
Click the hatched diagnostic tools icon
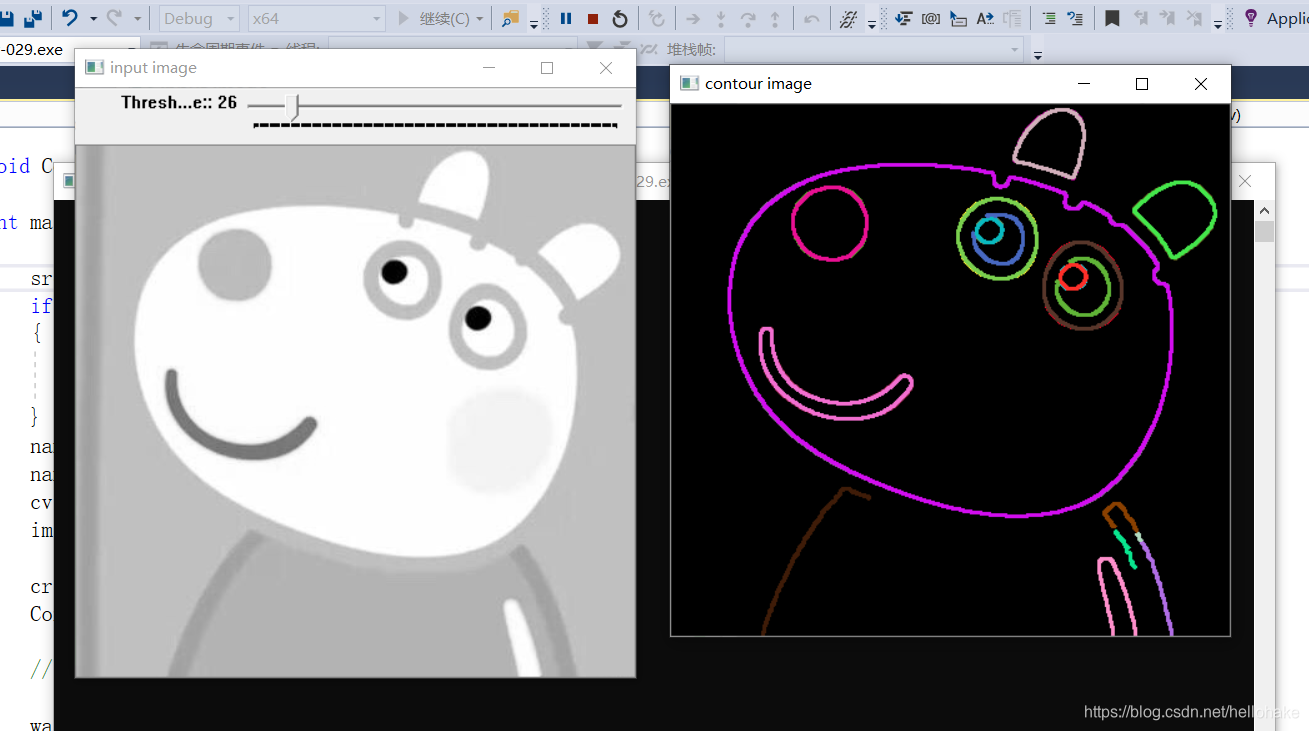[x=849, y=18]
